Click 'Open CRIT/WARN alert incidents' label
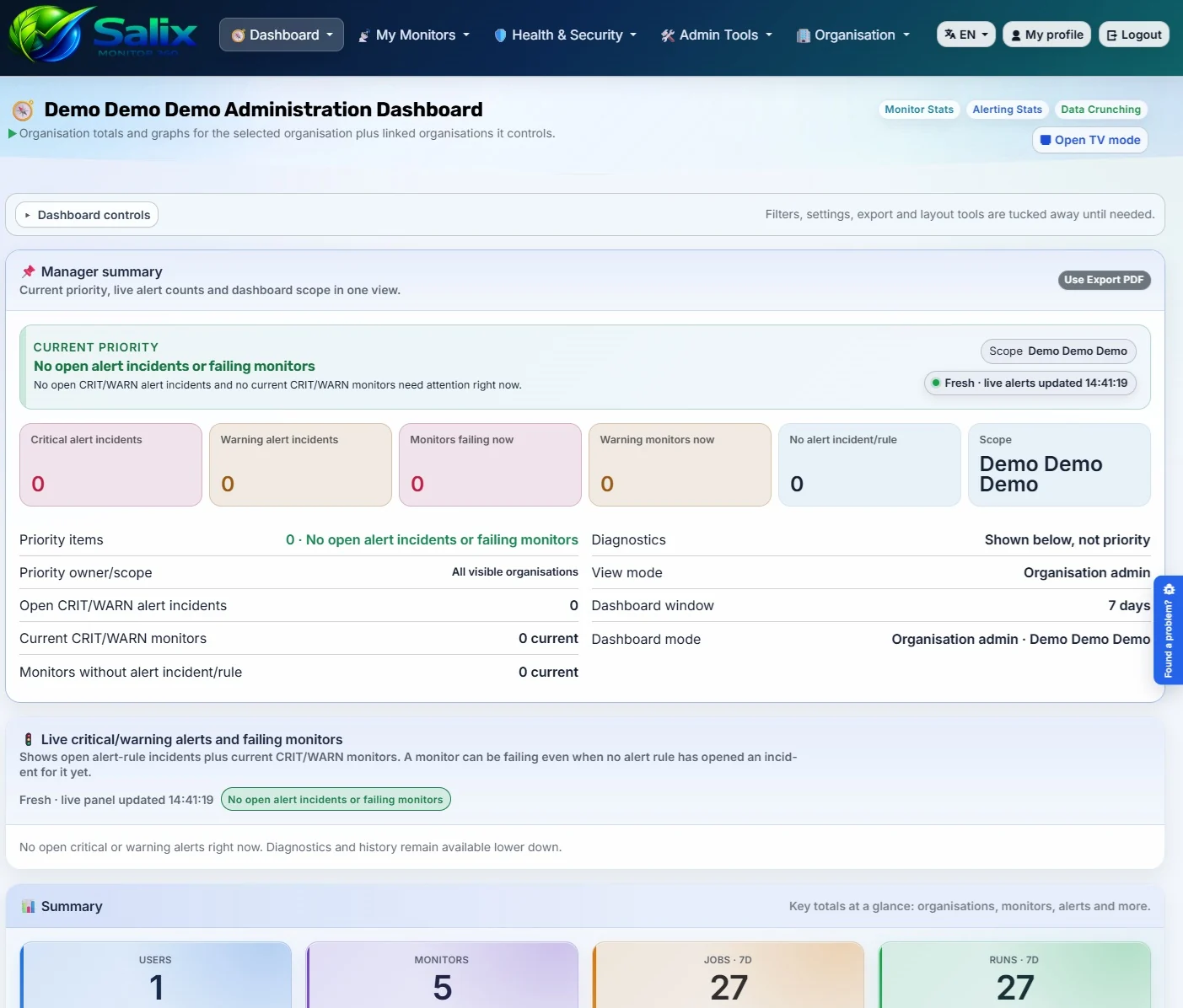 pyautogui.click(x=123, y=605)
